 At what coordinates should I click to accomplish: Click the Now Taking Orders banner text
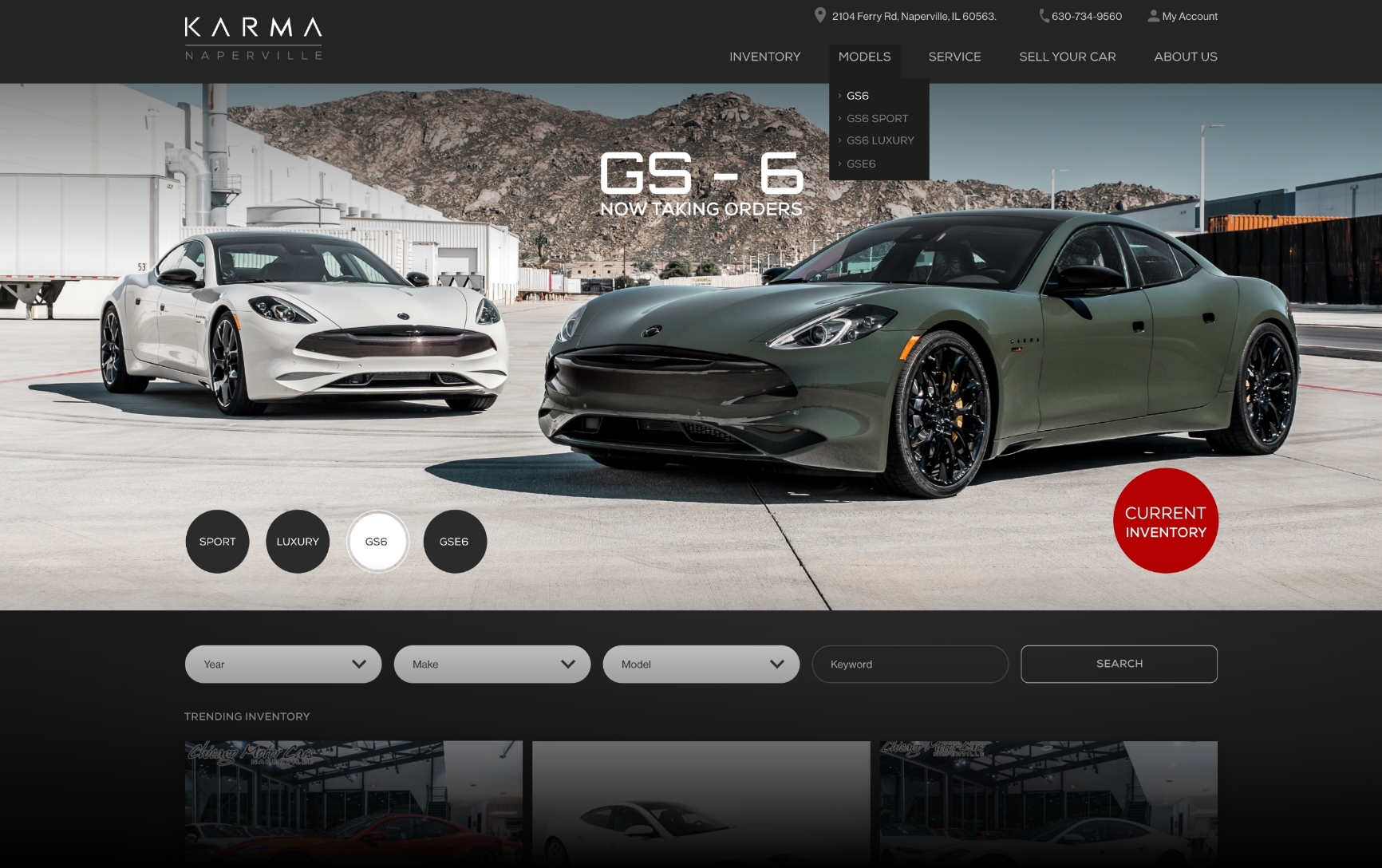(x=701, y=209)
